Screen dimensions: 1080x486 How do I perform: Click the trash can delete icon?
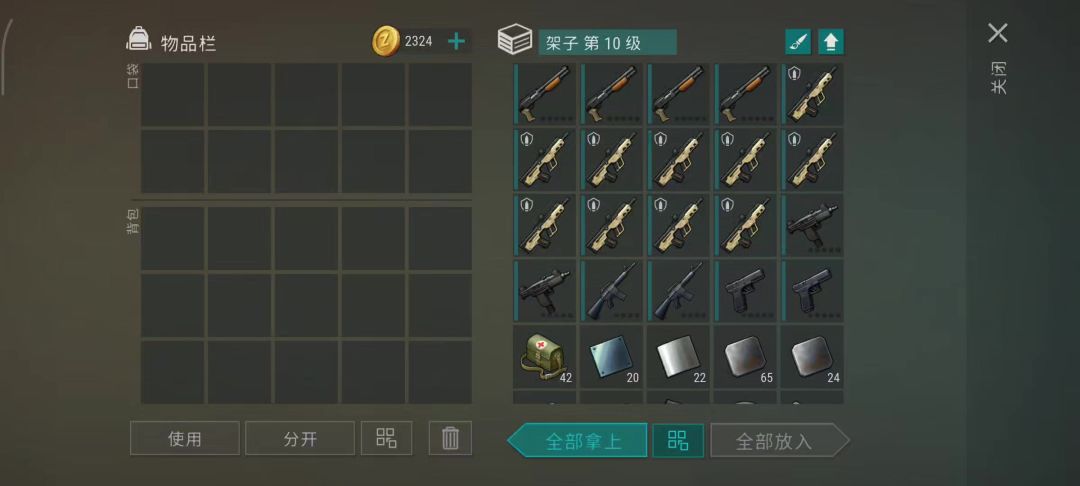coord(450,438)
